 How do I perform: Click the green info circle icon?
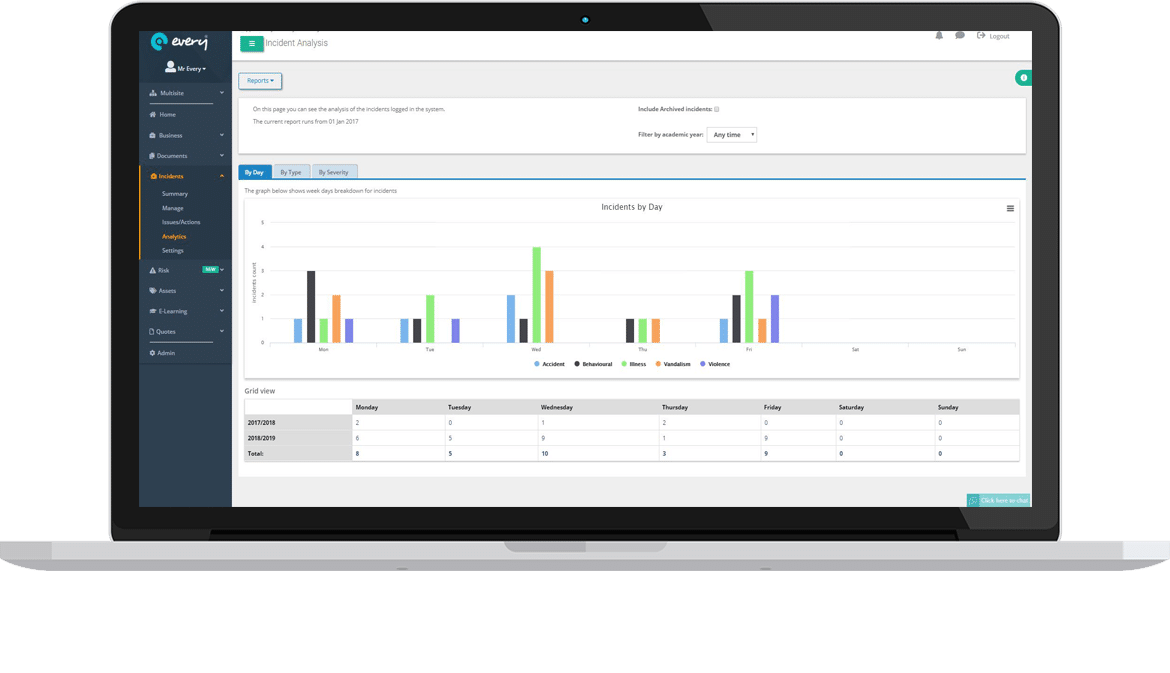pyautogui.click(x=1023, y=78)
